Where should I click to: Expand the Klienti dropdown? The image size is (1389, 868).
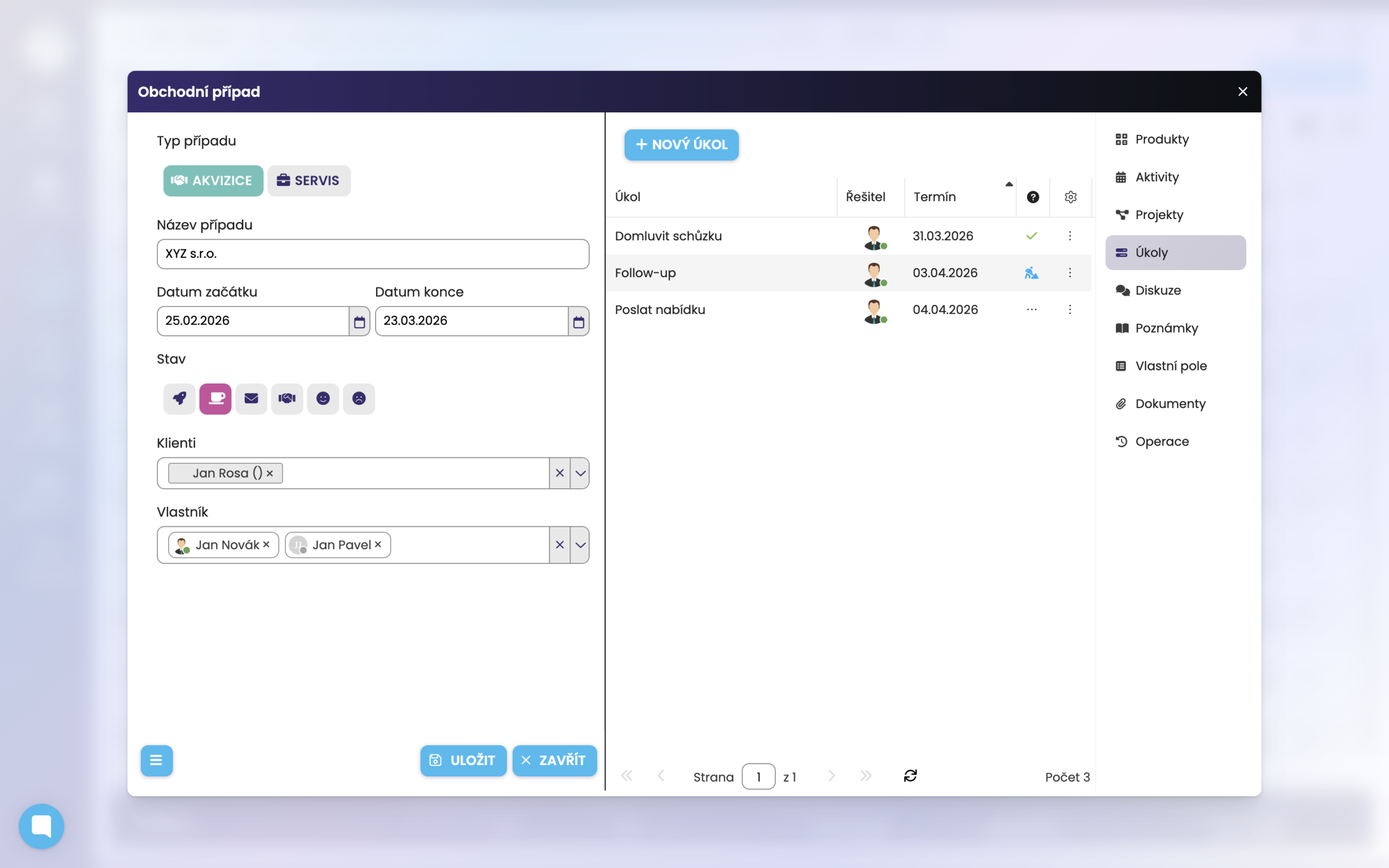point(580,473)
